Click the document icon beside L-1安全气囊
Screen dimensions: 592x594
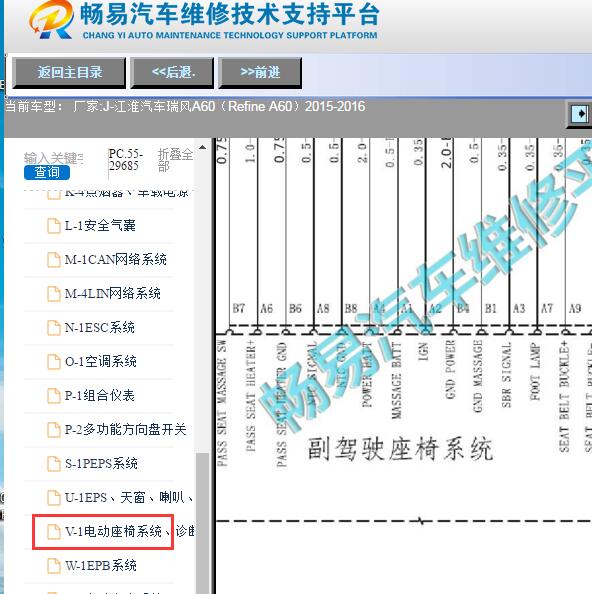coord(53,226)
